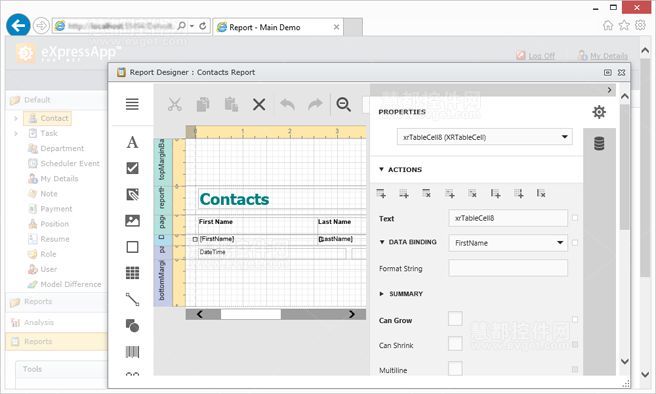The height and width of the screenshot is (394, 656).
Task: Select the Picture Box tool
Action: point(132,220)
